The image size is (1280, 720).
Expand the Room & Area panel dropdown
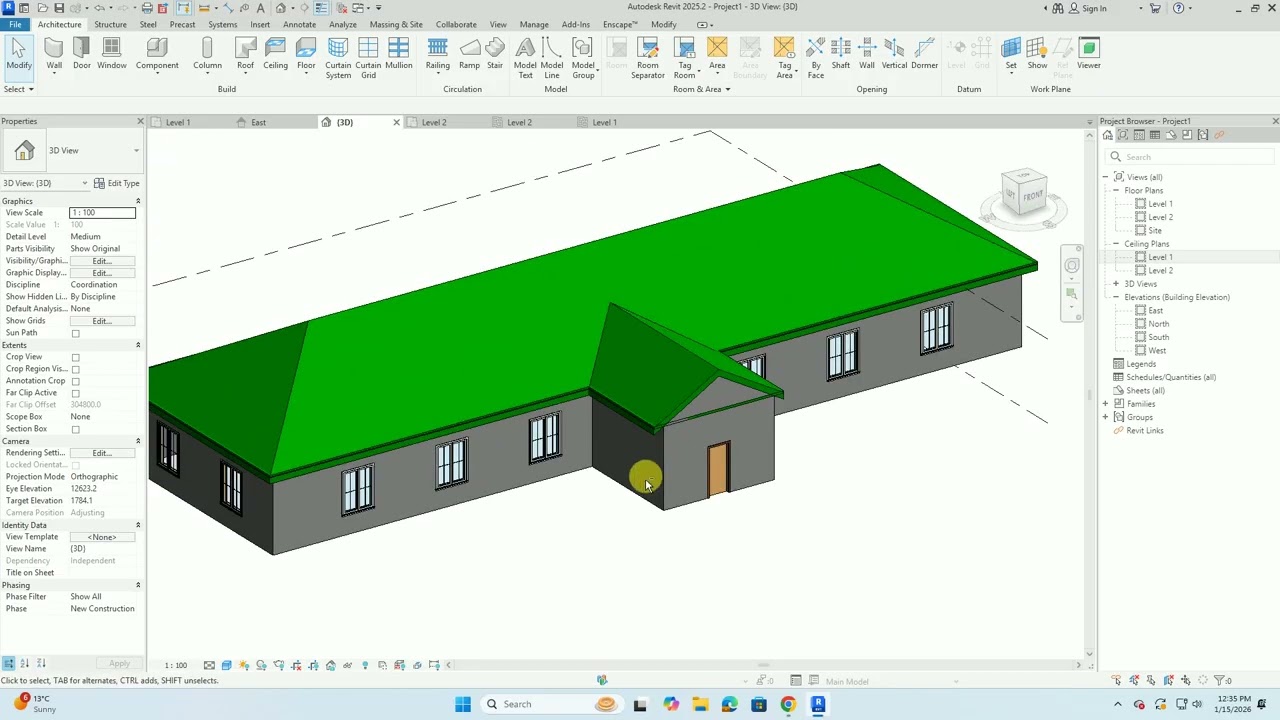click(701, 89)
